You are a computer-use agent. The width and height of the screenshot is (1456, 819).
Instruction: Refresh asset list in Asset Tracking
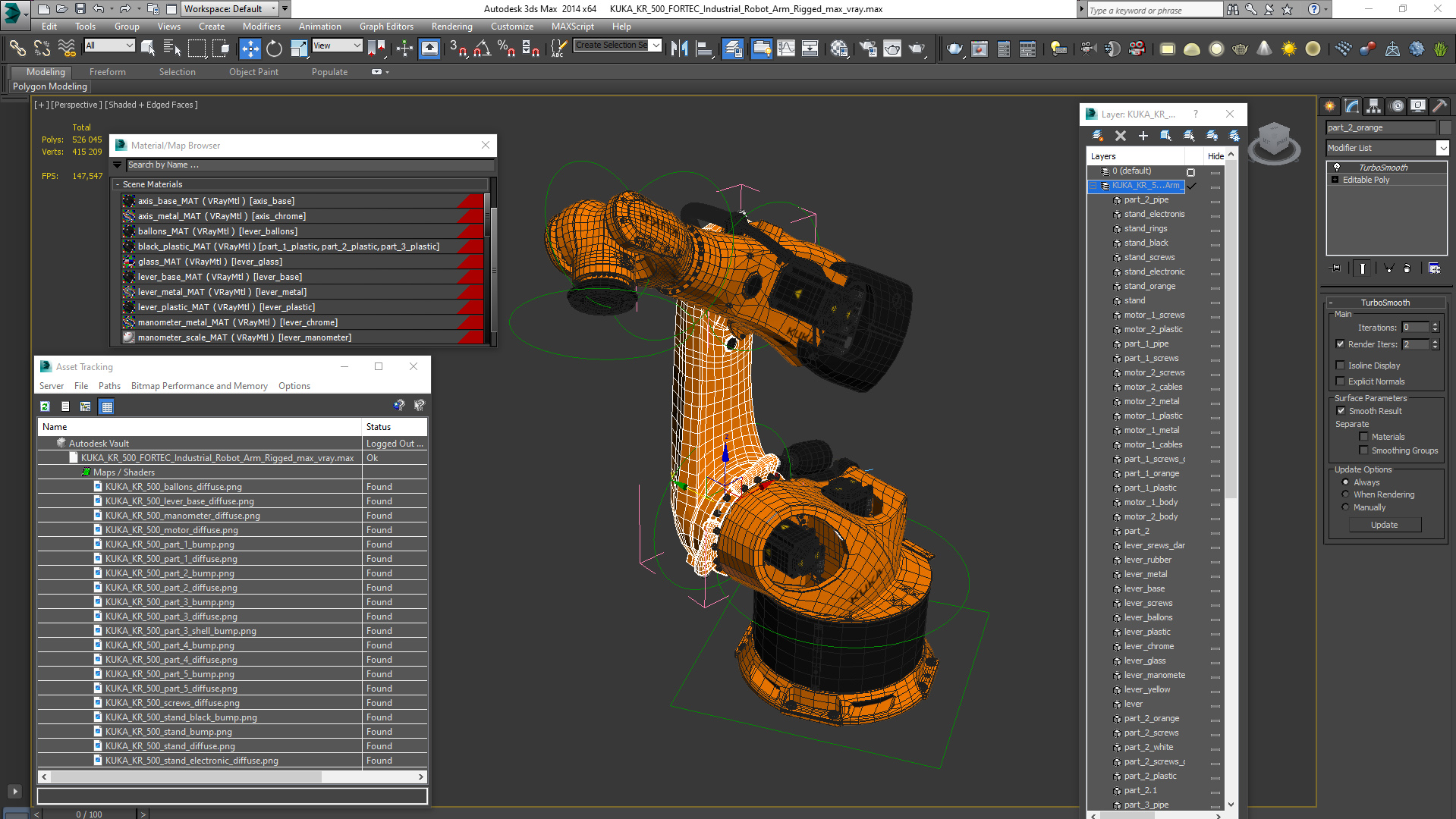click(45, 406)
